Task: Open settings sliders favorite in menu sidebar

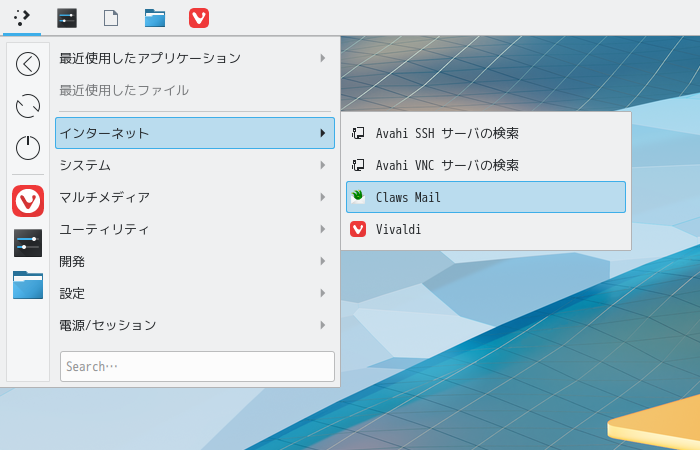Action: 28,243
